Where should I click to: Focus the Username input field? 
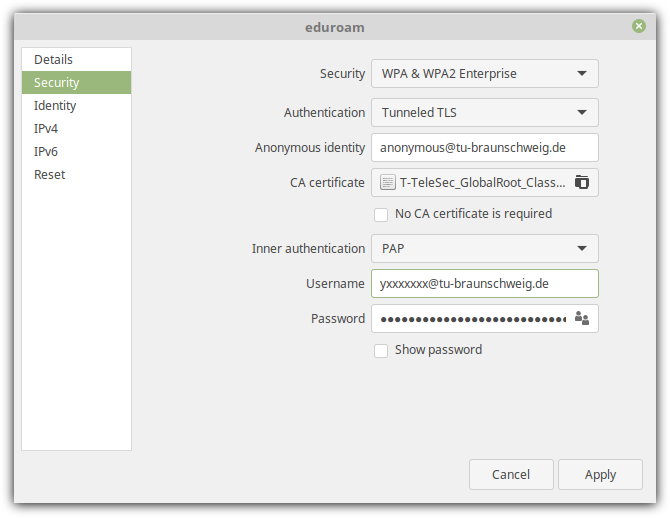484,284
